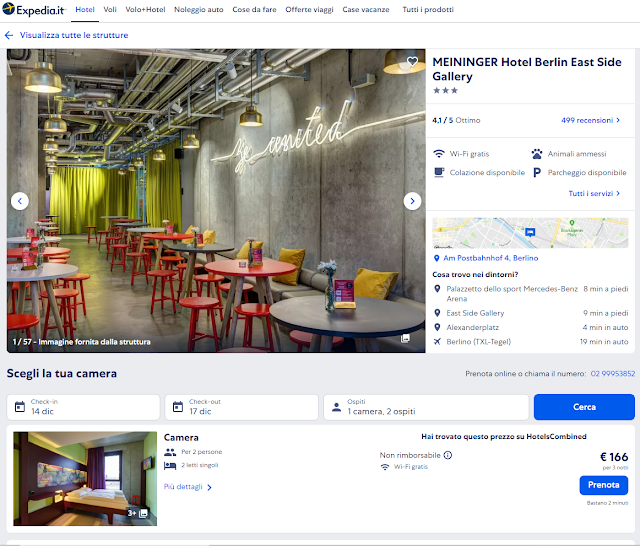Image resolution: width=640 pixels, height=546 pixels.
Task: Click the two-person occupancy icon
Action: coord(170,452)
